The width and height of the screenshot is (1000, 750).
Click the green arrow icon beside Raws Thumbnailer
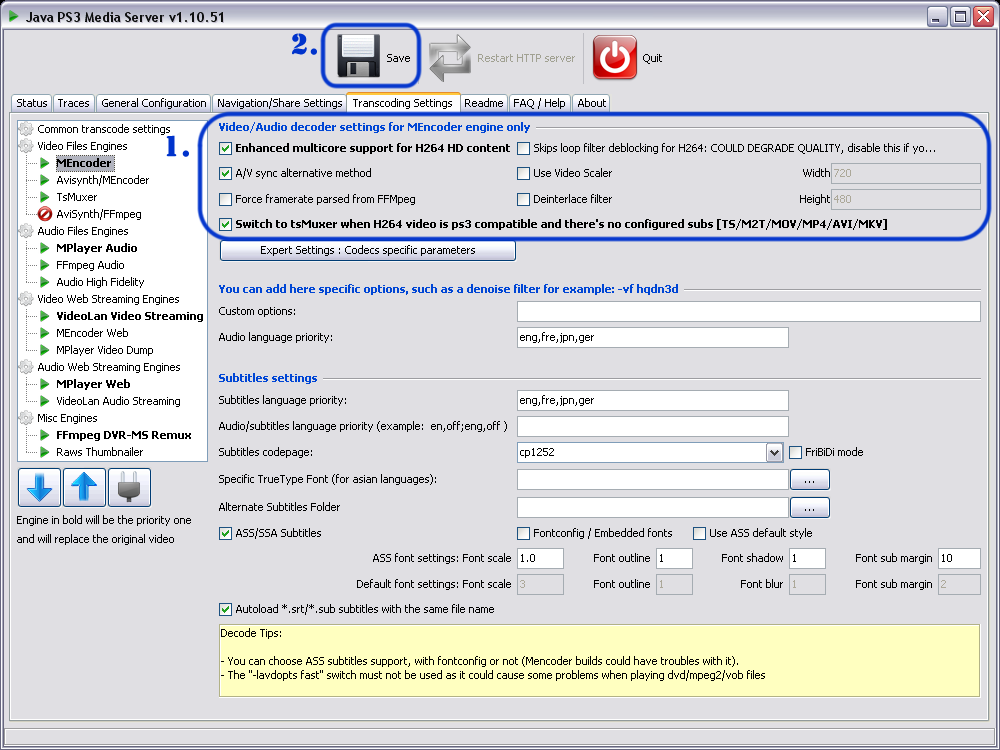(x=45, y=452)
